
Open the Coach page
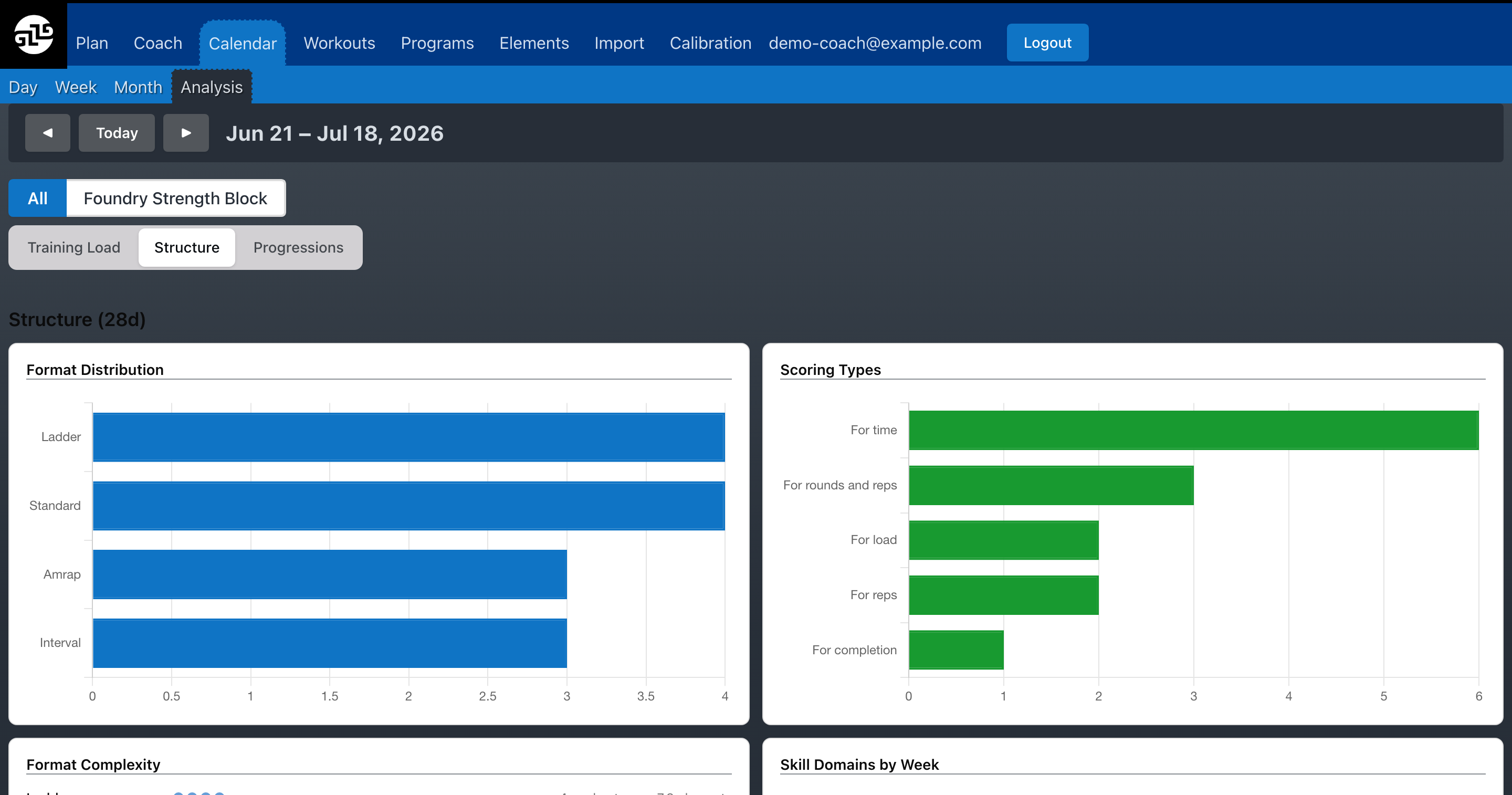coord(158,43)
